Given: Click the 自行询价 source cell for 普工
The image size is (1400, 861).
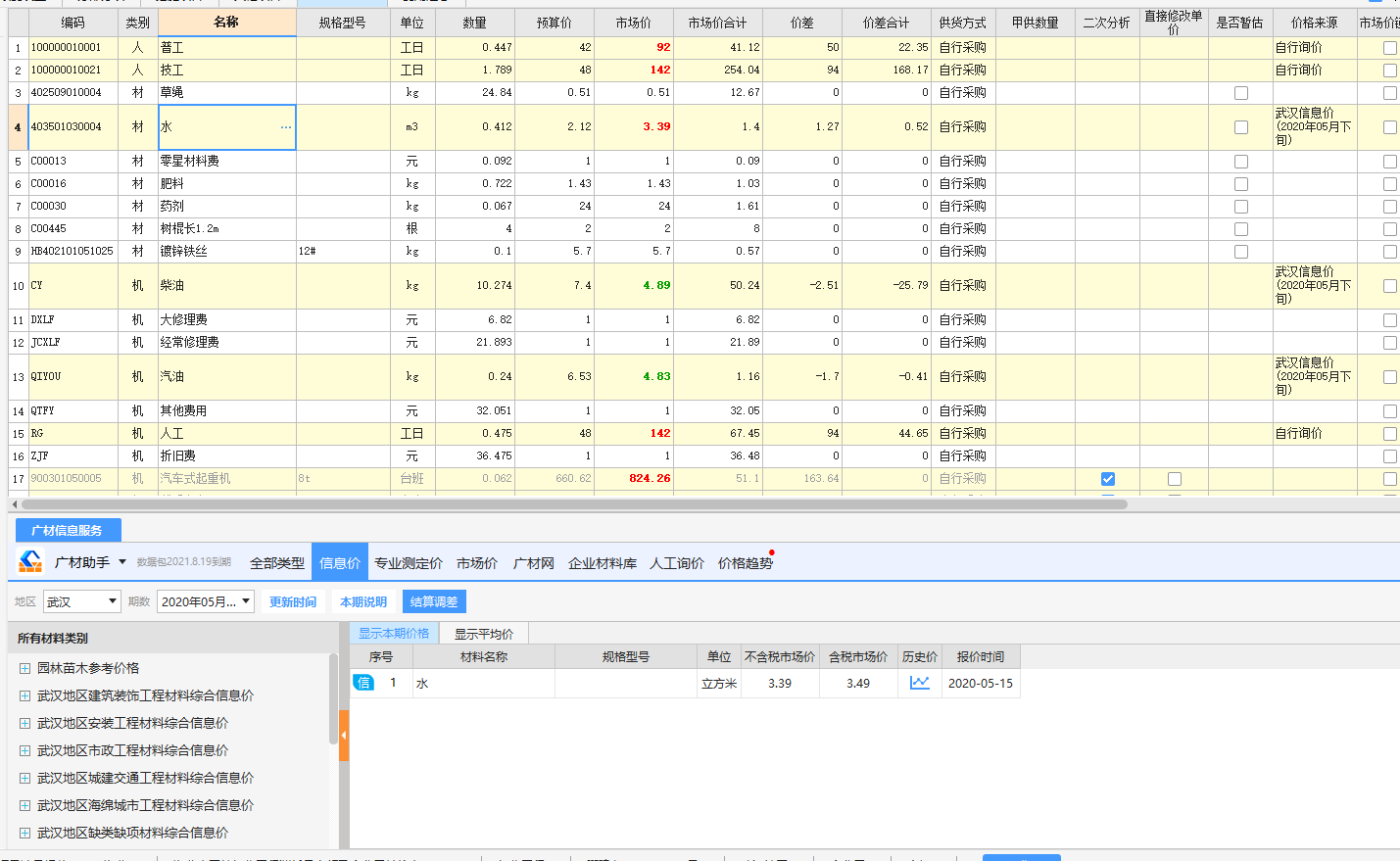Looking at the screenshot, I should [x=1315, y=47].
